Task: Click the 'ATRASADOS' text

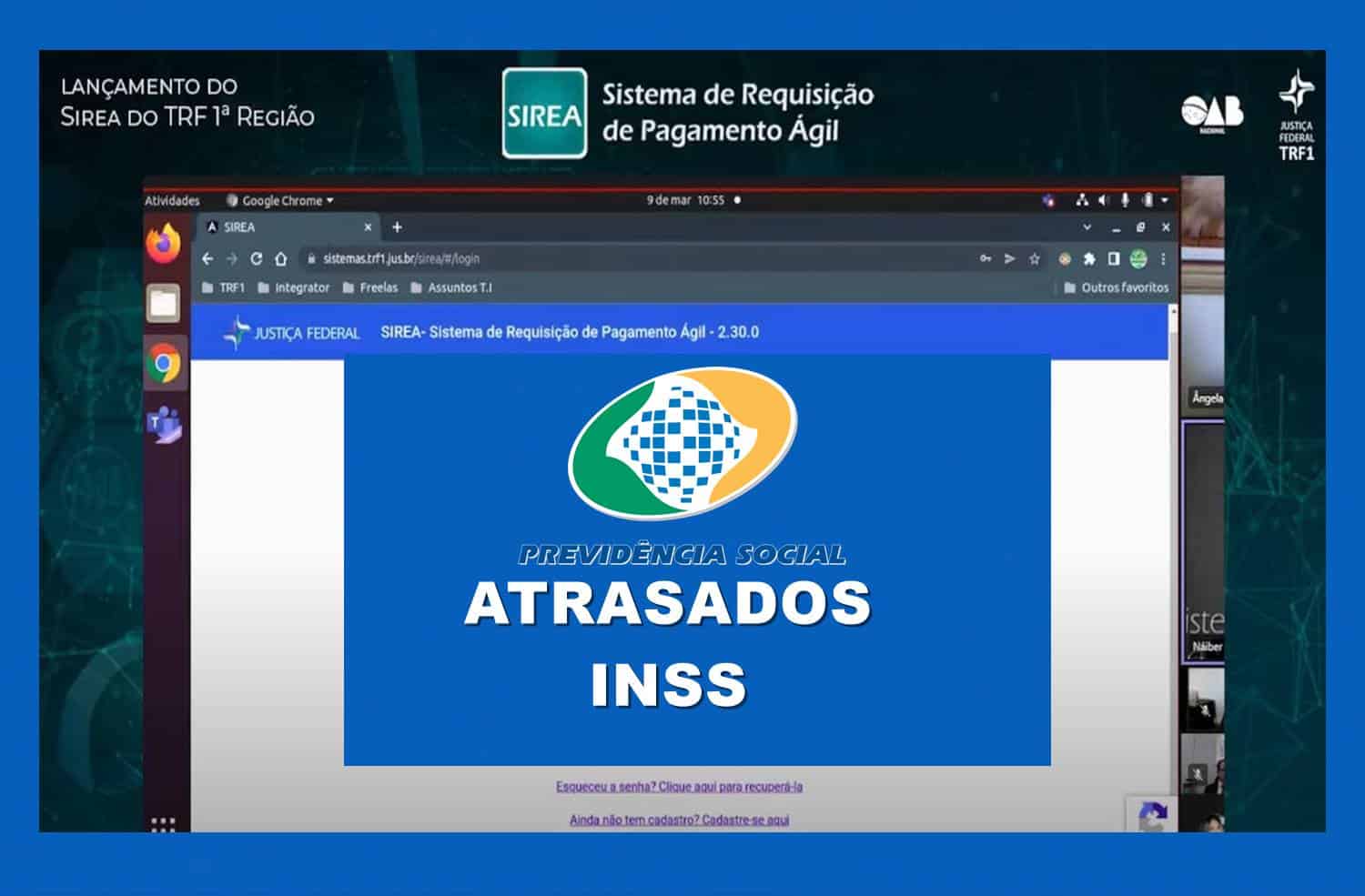Action: click(668, 603)
